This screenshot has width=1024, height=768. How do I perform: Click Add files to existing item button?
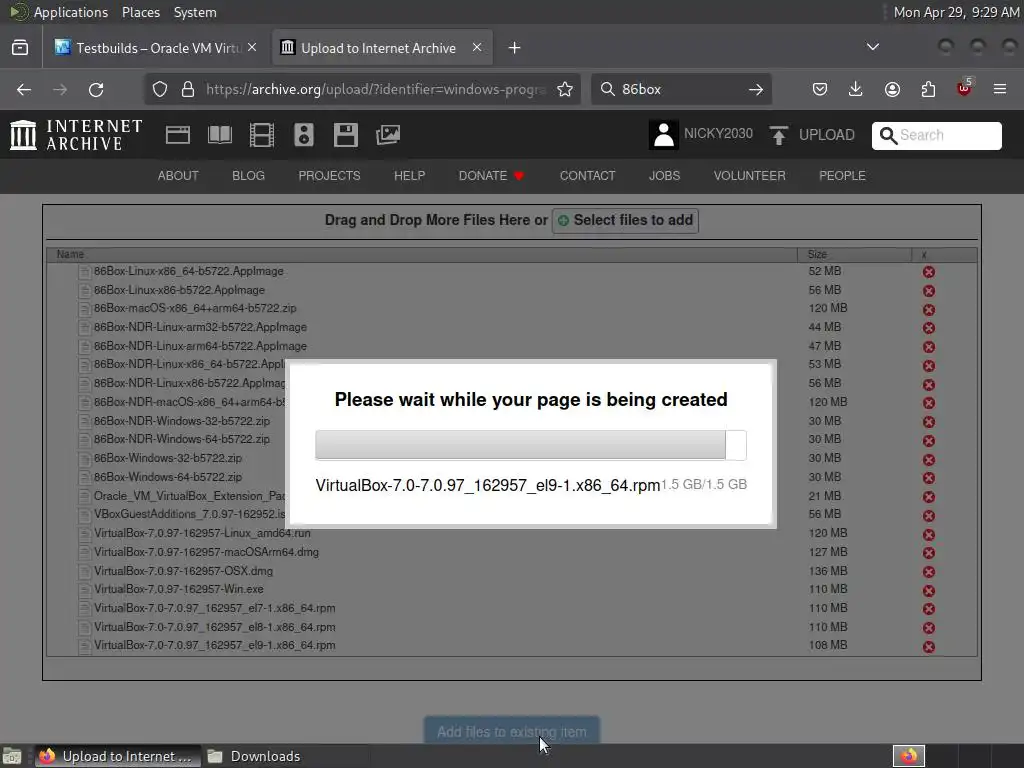point(512,731)
